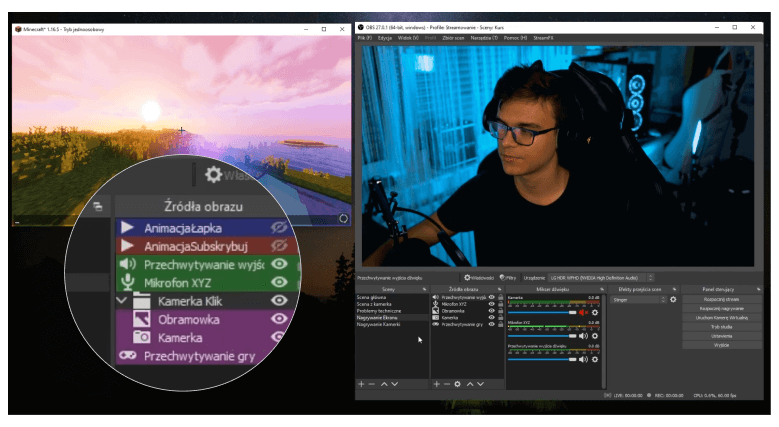Collapse the Kamerka Klik group
The image size is (779, 427).
click(122, 300)
